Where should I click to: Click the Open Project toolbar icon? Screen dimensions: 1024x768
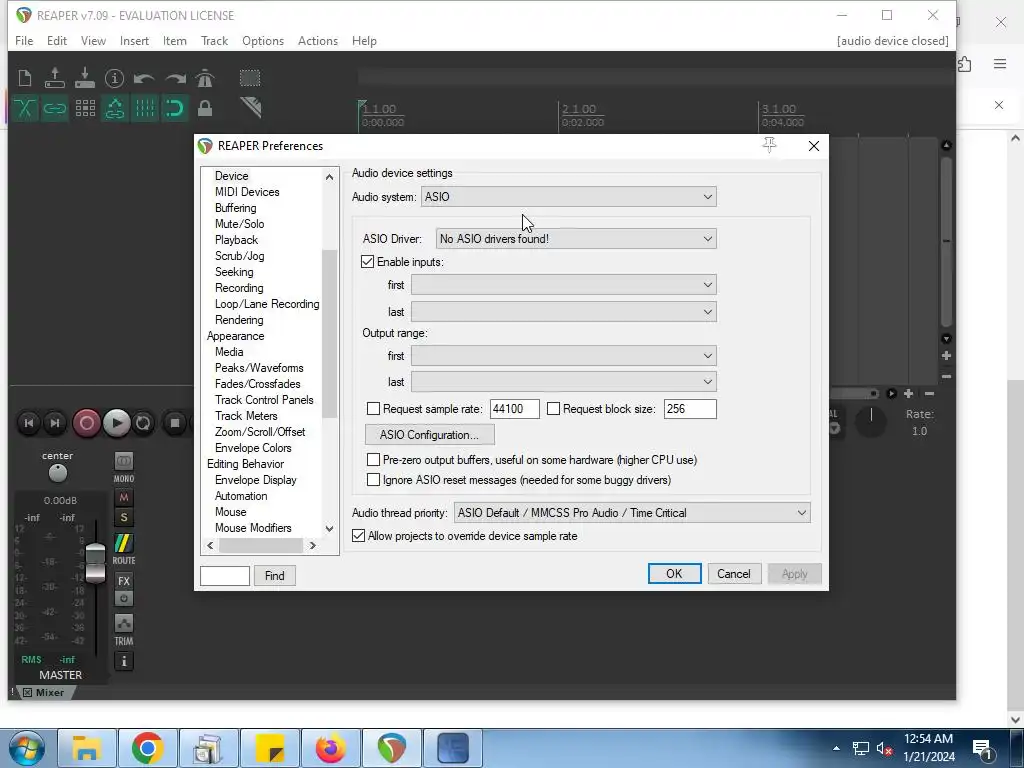pos(55,78)
